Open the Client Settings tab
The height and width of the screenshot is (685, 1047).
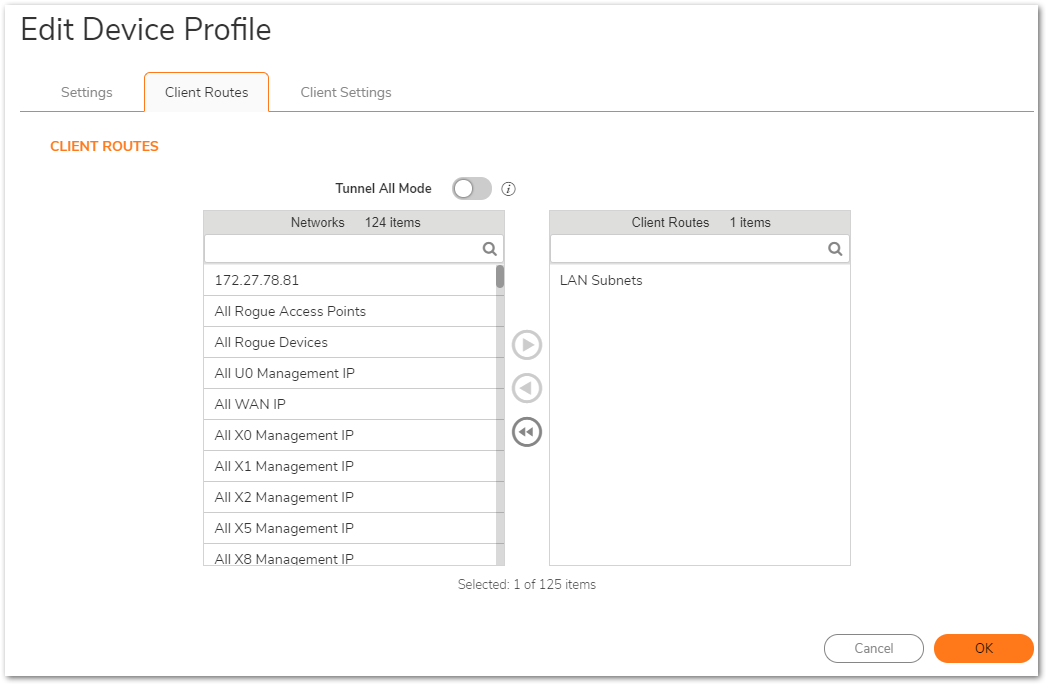point(346,92)
